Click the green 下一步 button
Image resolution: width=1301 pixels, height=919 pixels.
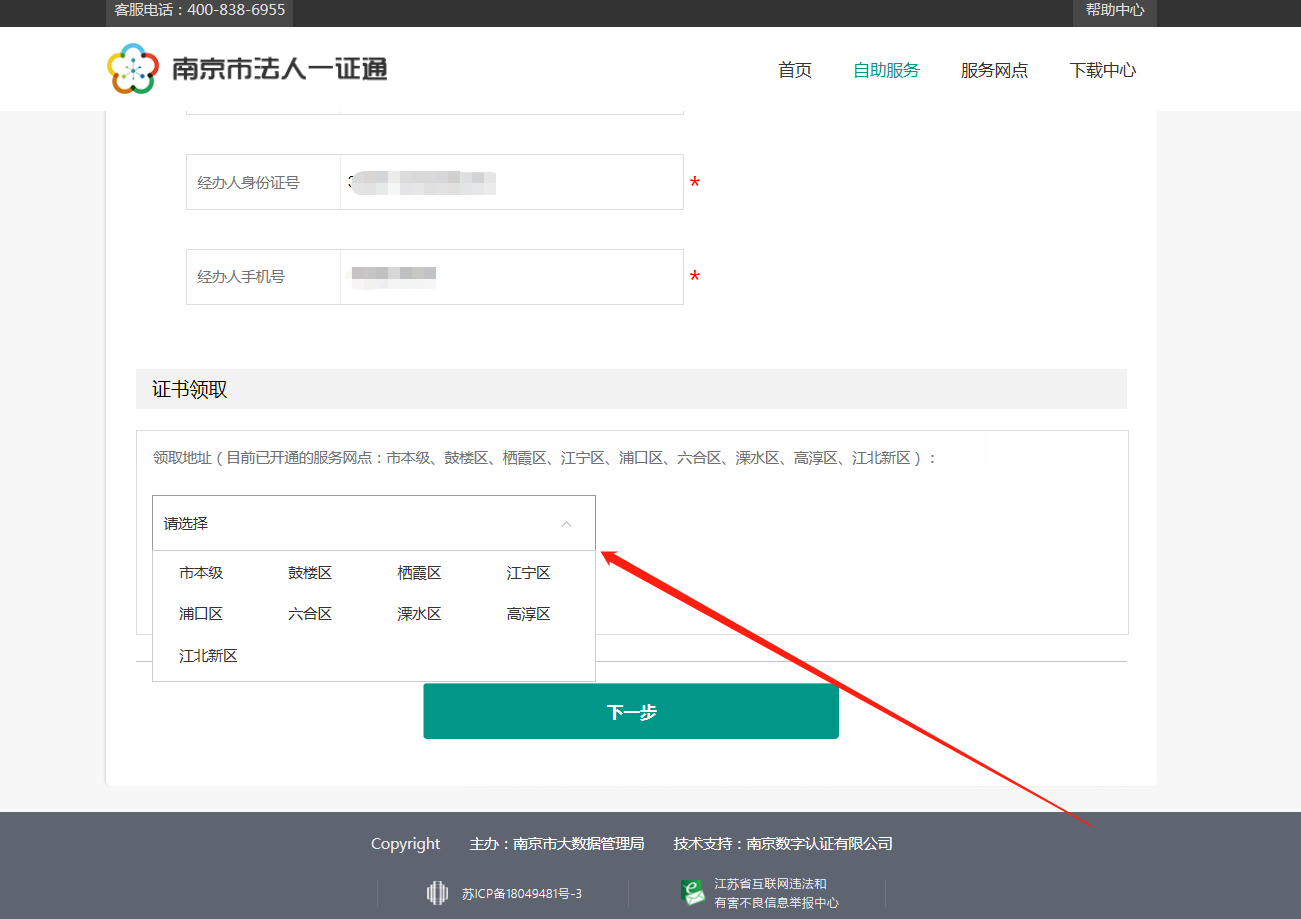[x=630, y=712]
